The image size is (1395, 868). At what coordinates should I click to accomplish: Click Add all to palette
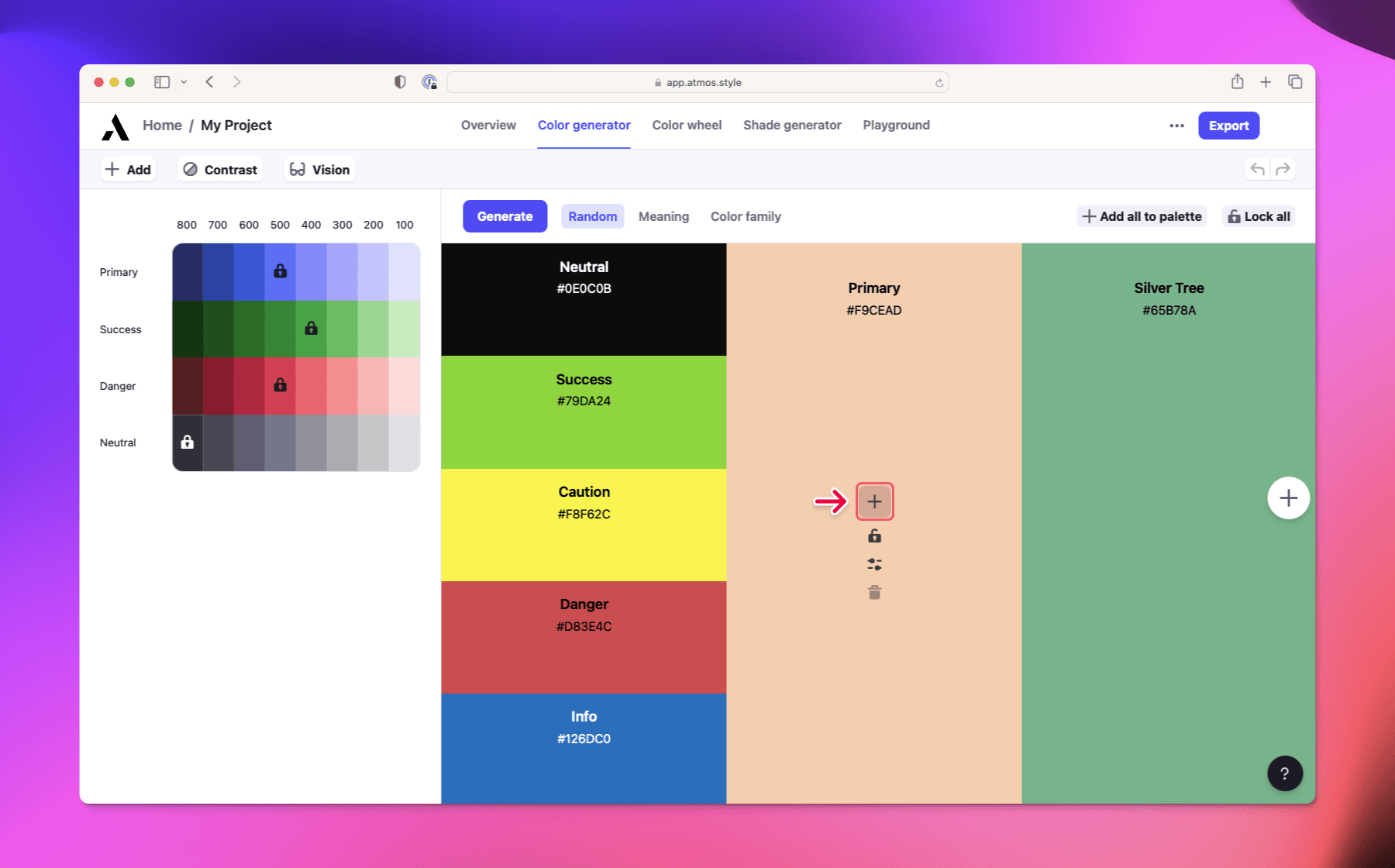point(1141,216)
